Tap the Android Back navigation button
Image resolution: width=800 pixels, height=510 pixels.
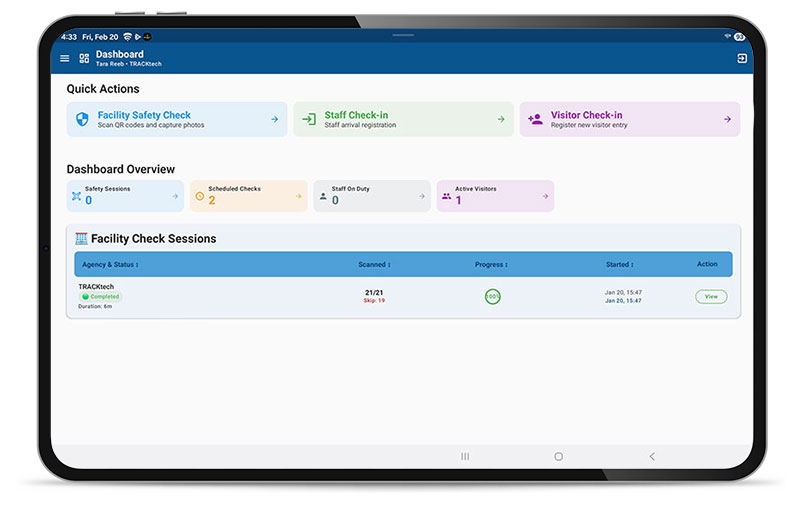pyautogui.click(x=652, y=456)
